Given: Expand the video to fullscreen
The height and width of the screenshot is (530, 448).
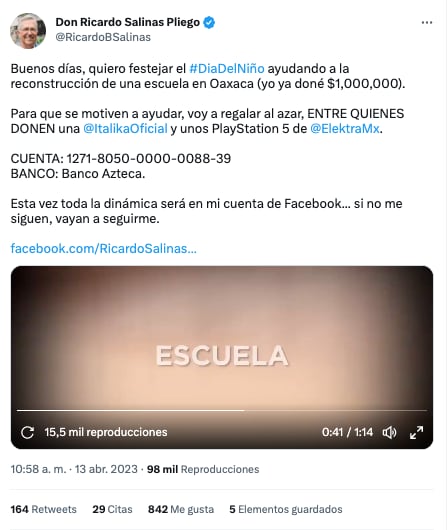Looking at the screenshot, I should coord(416,432).
